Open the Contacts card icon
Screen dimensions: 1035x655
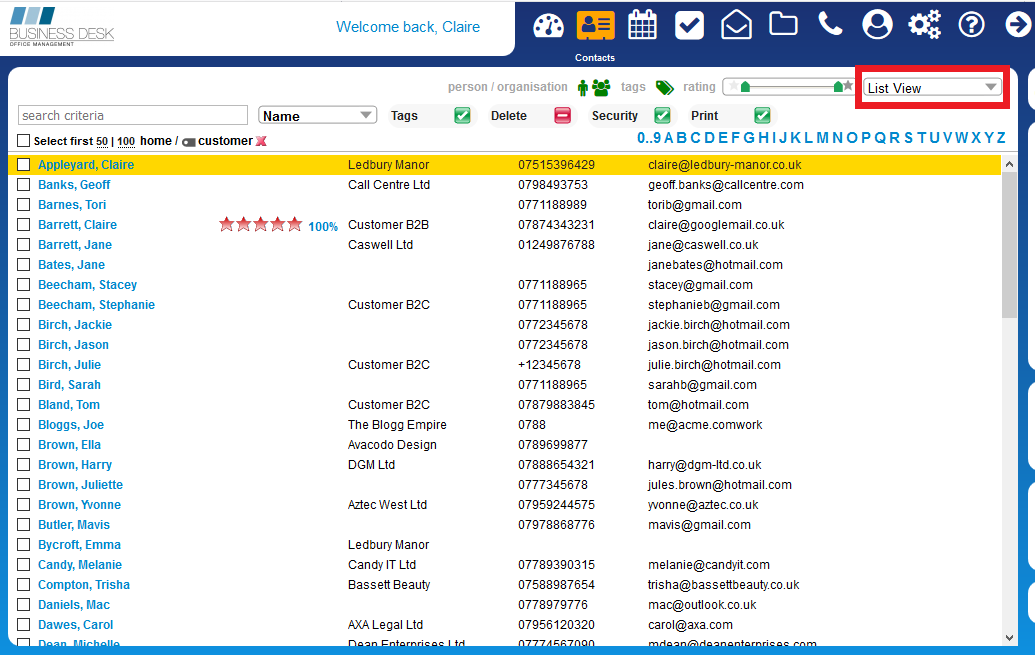(595, 26)
